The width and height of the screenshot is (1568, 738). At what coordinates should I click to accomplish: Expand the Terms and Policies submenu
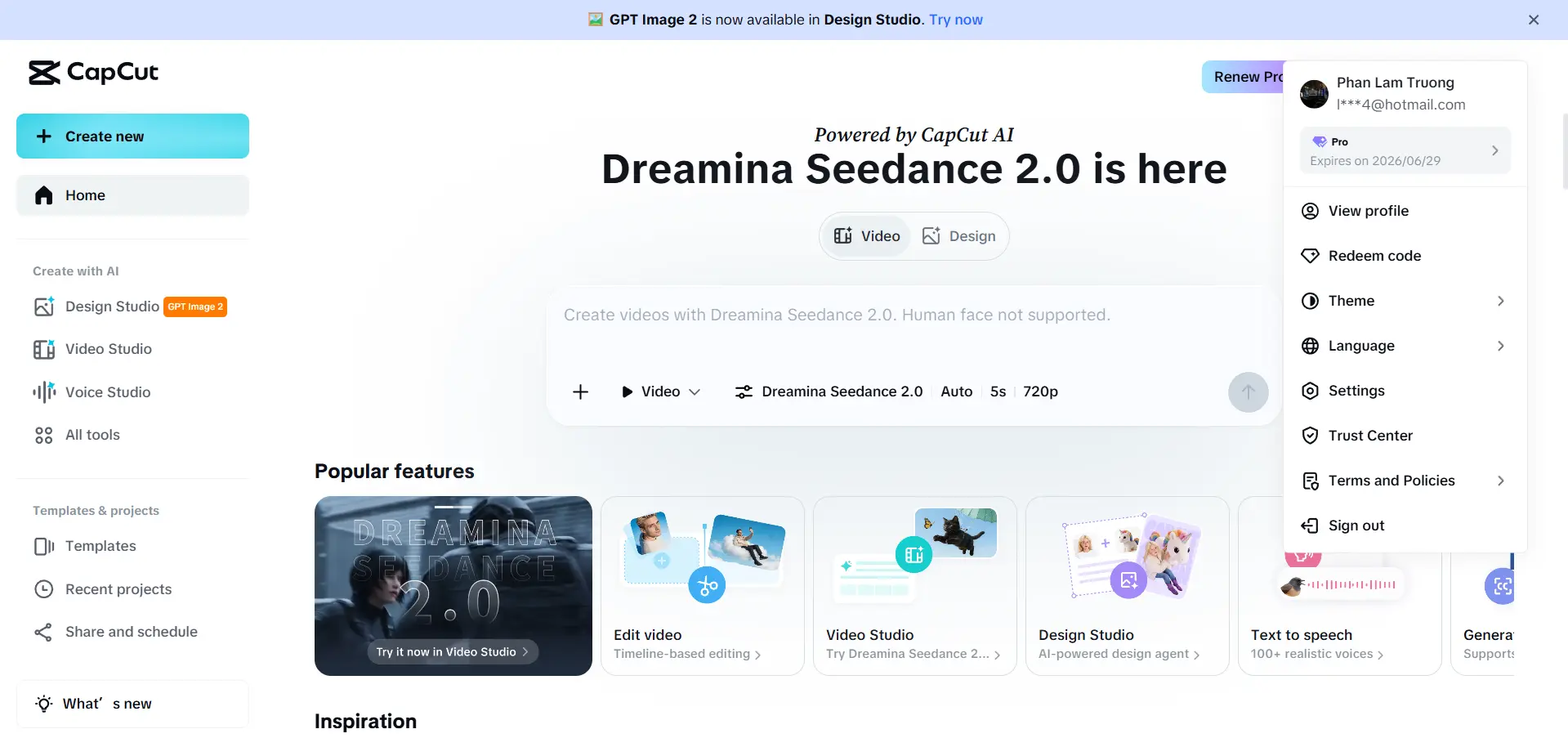(x=1405, y=481)
